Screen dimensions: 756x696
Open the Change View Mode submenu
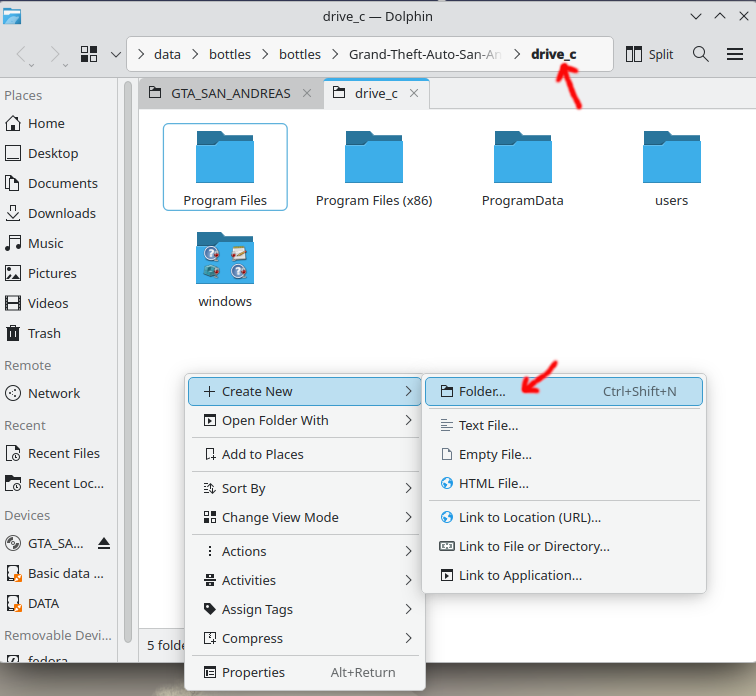305,517
